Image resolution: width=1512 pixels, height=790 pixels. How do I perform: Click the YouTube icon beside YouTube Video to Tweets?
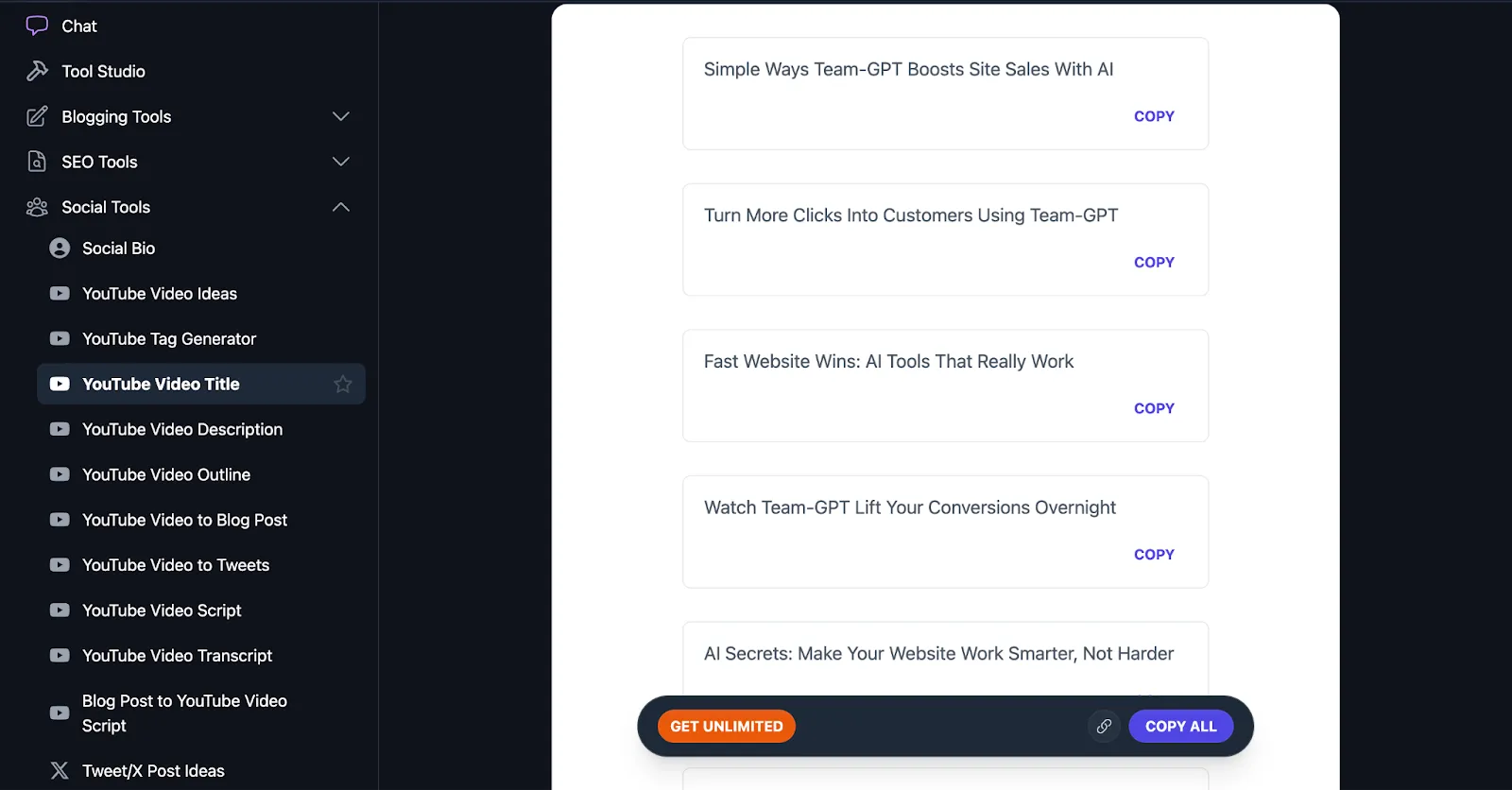point(60,565)
